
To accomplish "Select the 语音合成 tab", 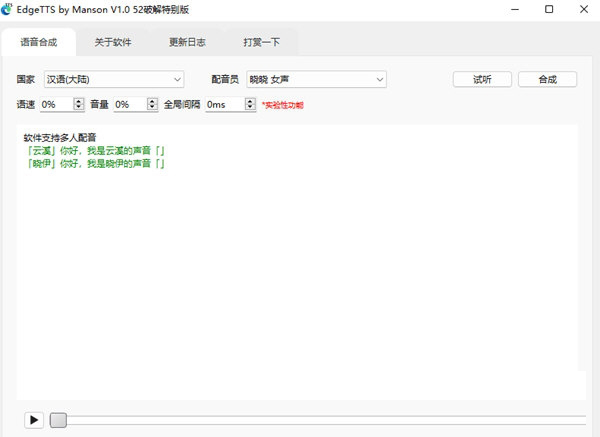I will [39, 42].
